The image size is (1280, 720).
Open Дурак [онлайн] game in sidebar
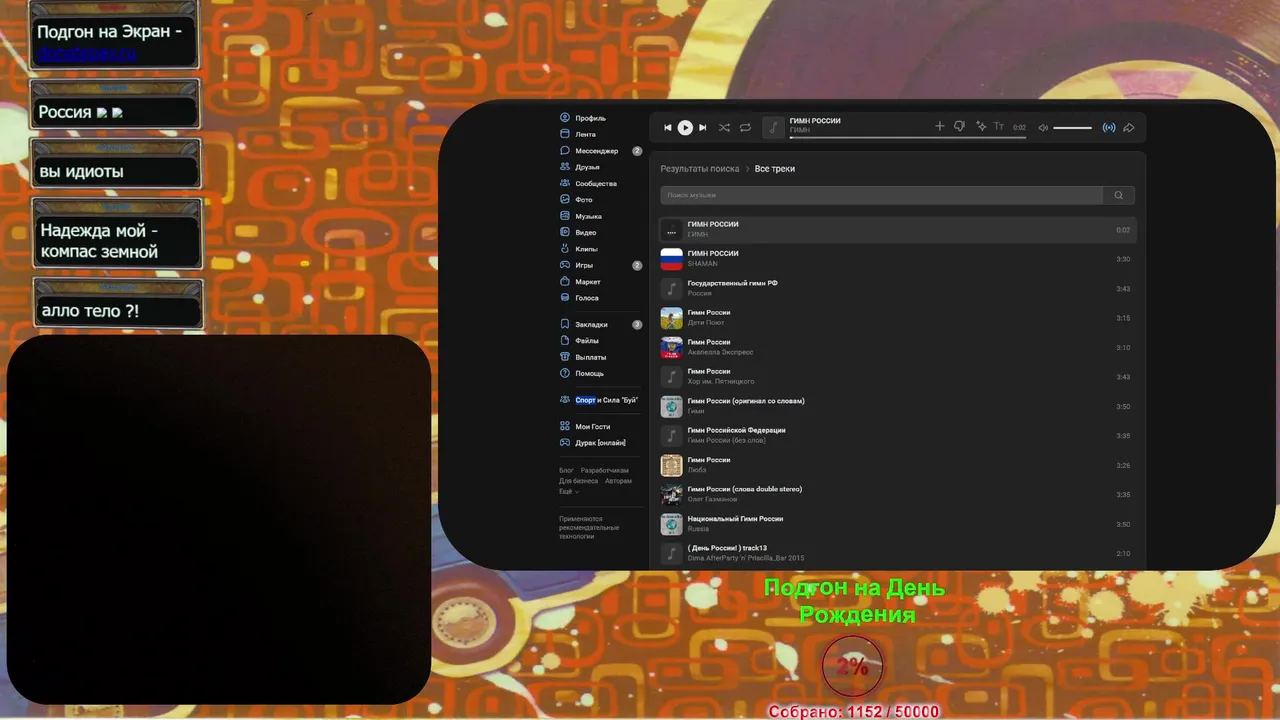click(600, 442)
